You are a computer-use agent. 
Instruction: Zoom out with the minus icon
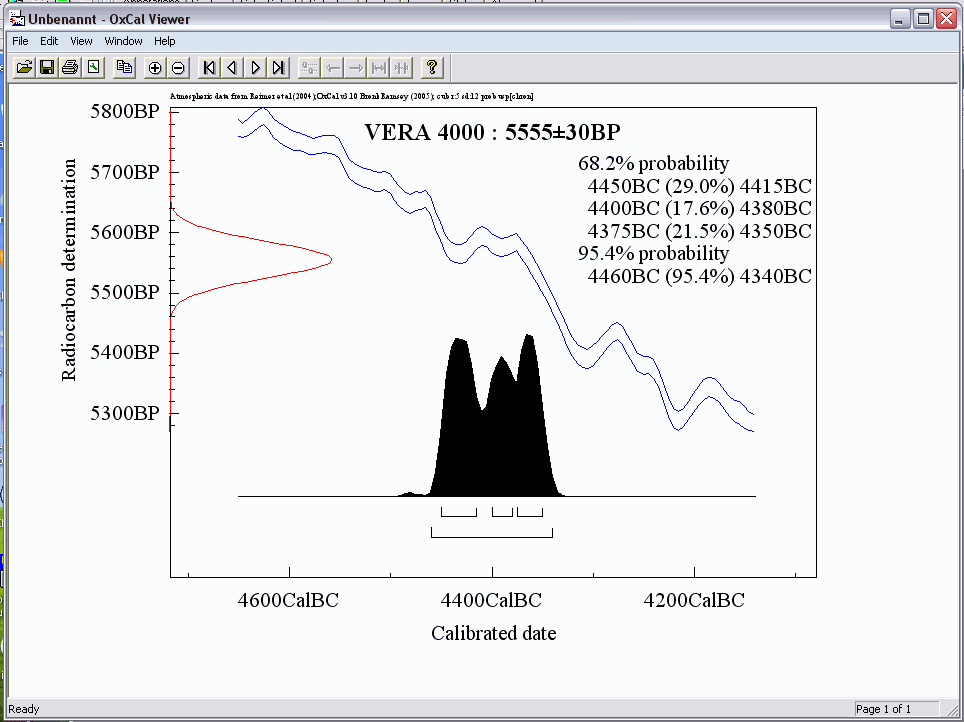pyautogui.click(x=178, y=67)
